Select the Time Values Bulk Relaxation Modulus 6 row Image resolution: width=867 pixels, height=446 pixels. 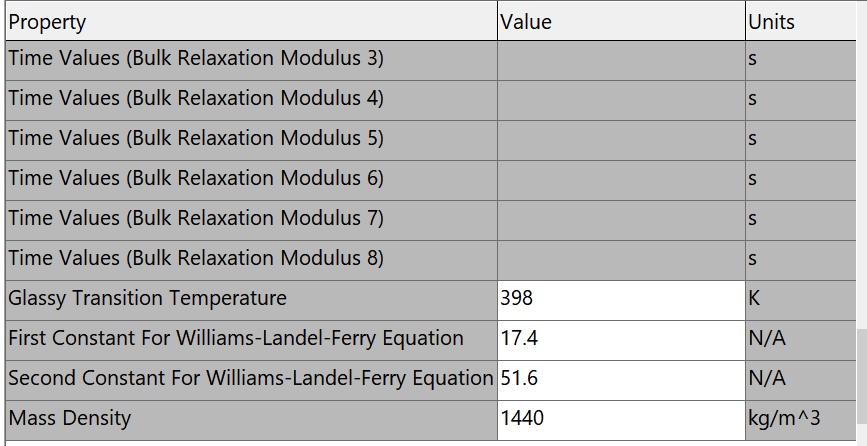[431, 180]
